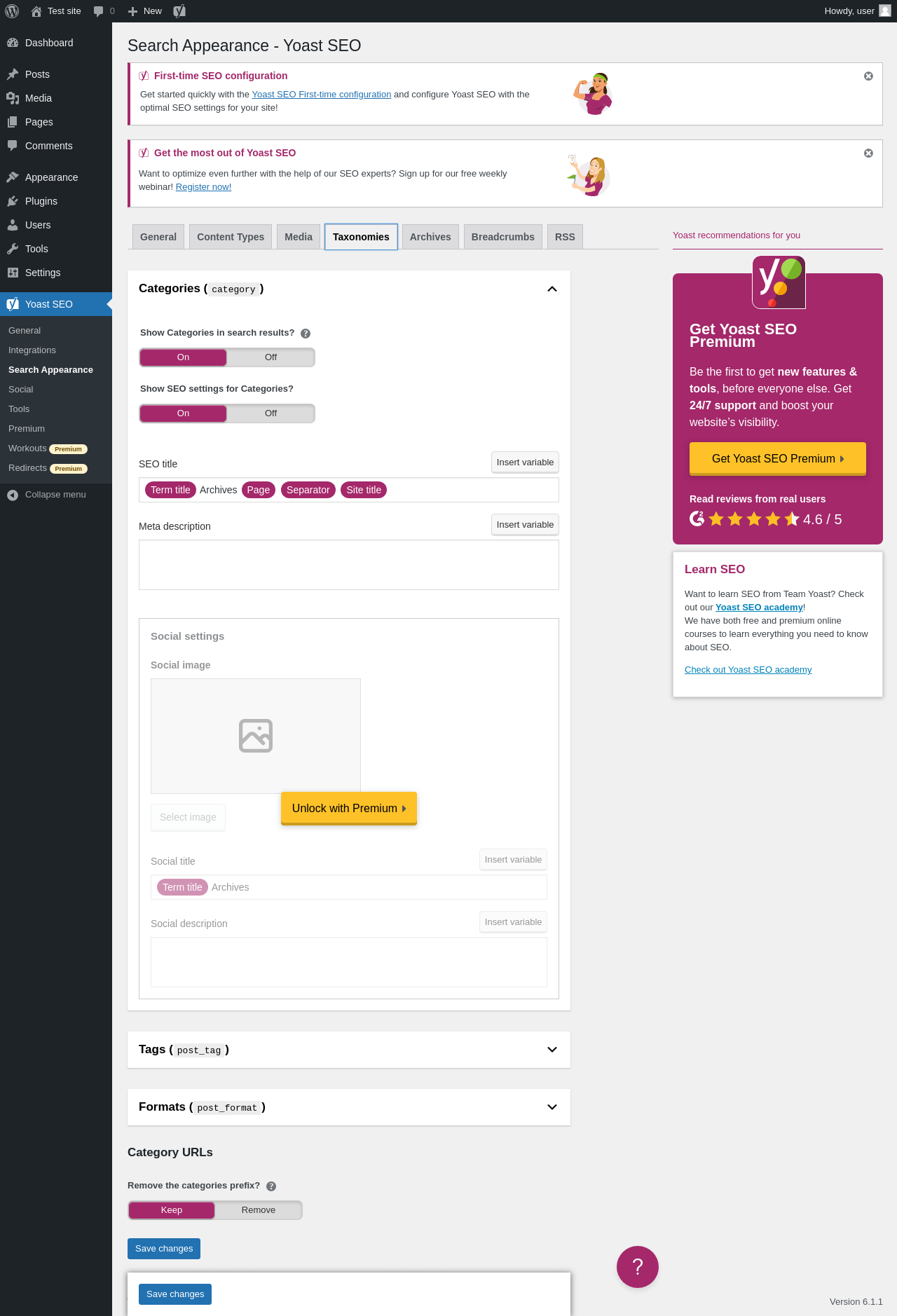
Task: Click the bottom sticky Save changes button
Action: tap(175, 1294)
